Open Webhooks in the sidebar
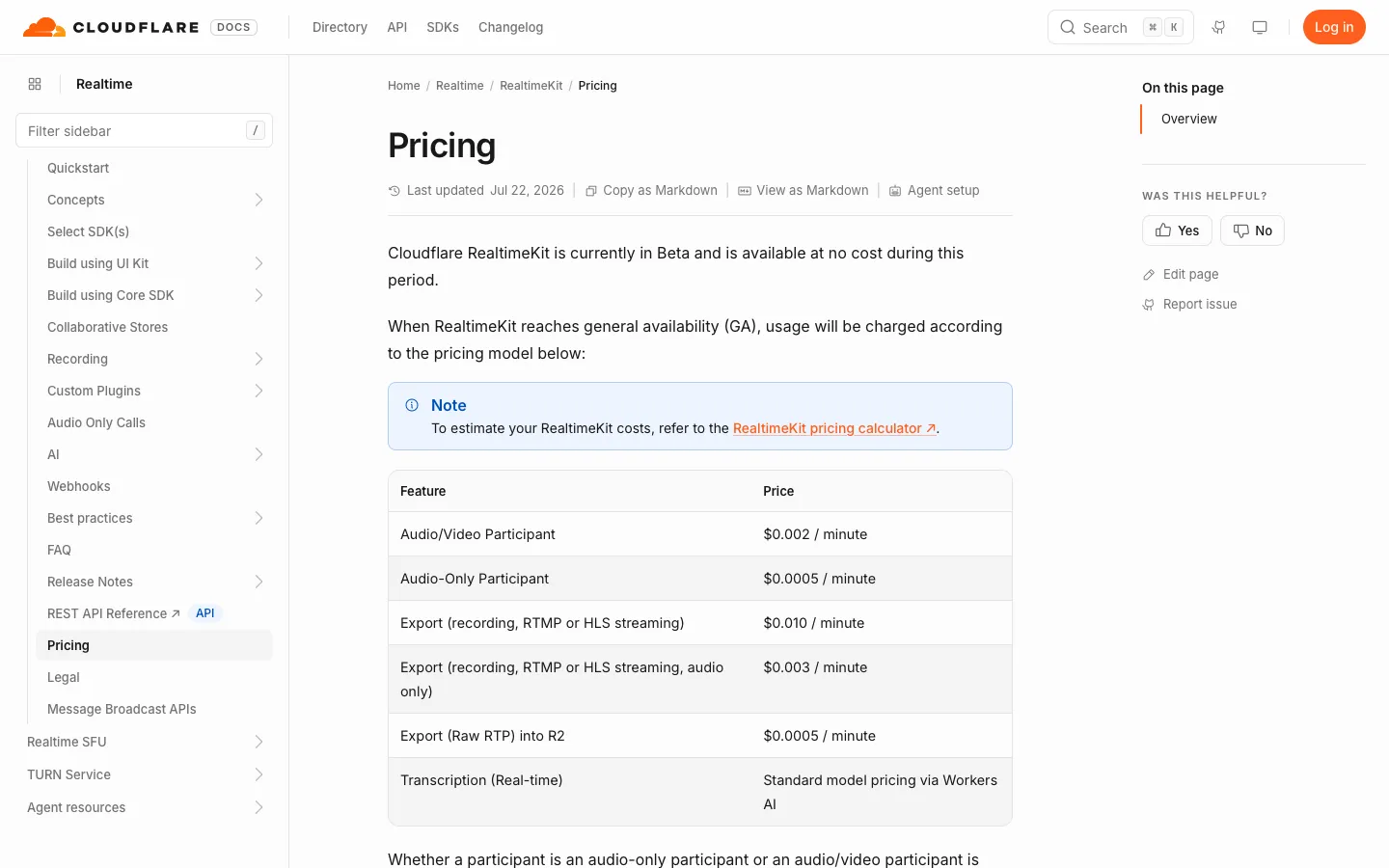1389x868 pixels. pos(79,486)
